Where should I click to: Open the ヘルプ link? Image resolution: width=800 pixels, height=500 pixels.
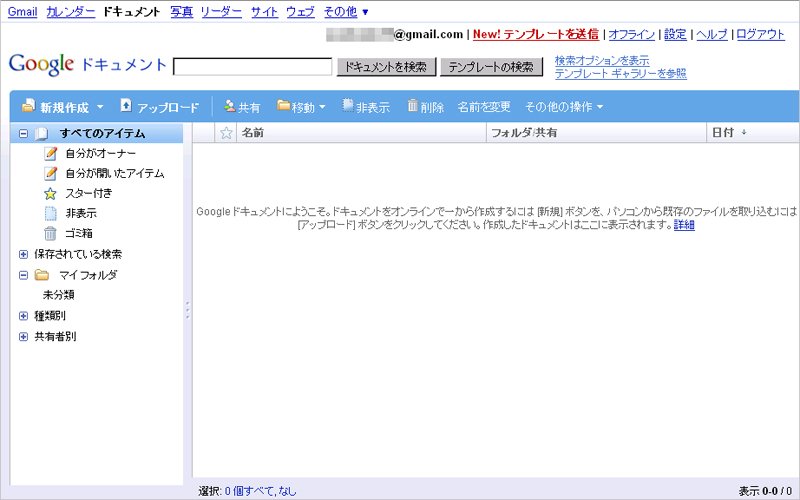tap(712, 34)
